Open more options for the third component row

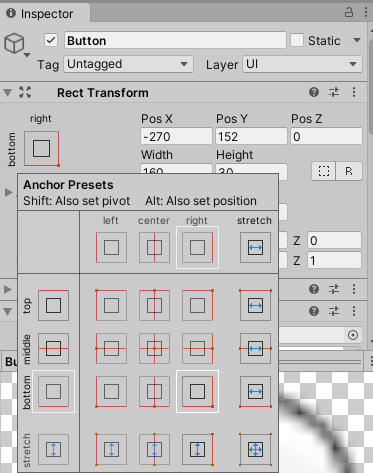354,311
